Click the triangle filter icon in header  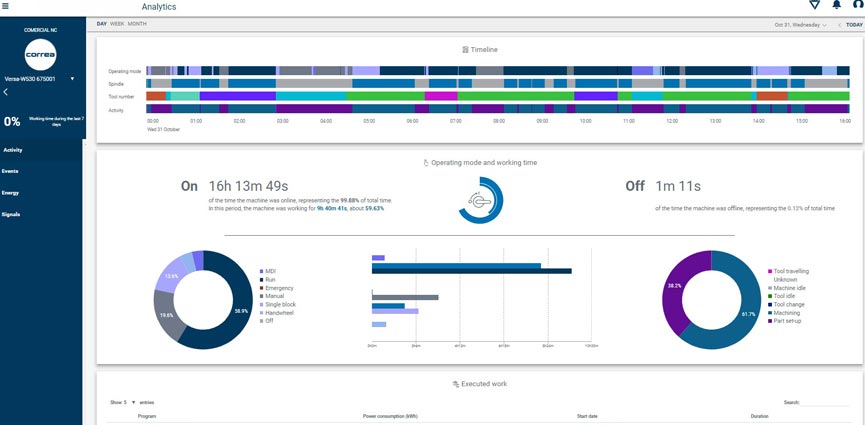point(814,5)
